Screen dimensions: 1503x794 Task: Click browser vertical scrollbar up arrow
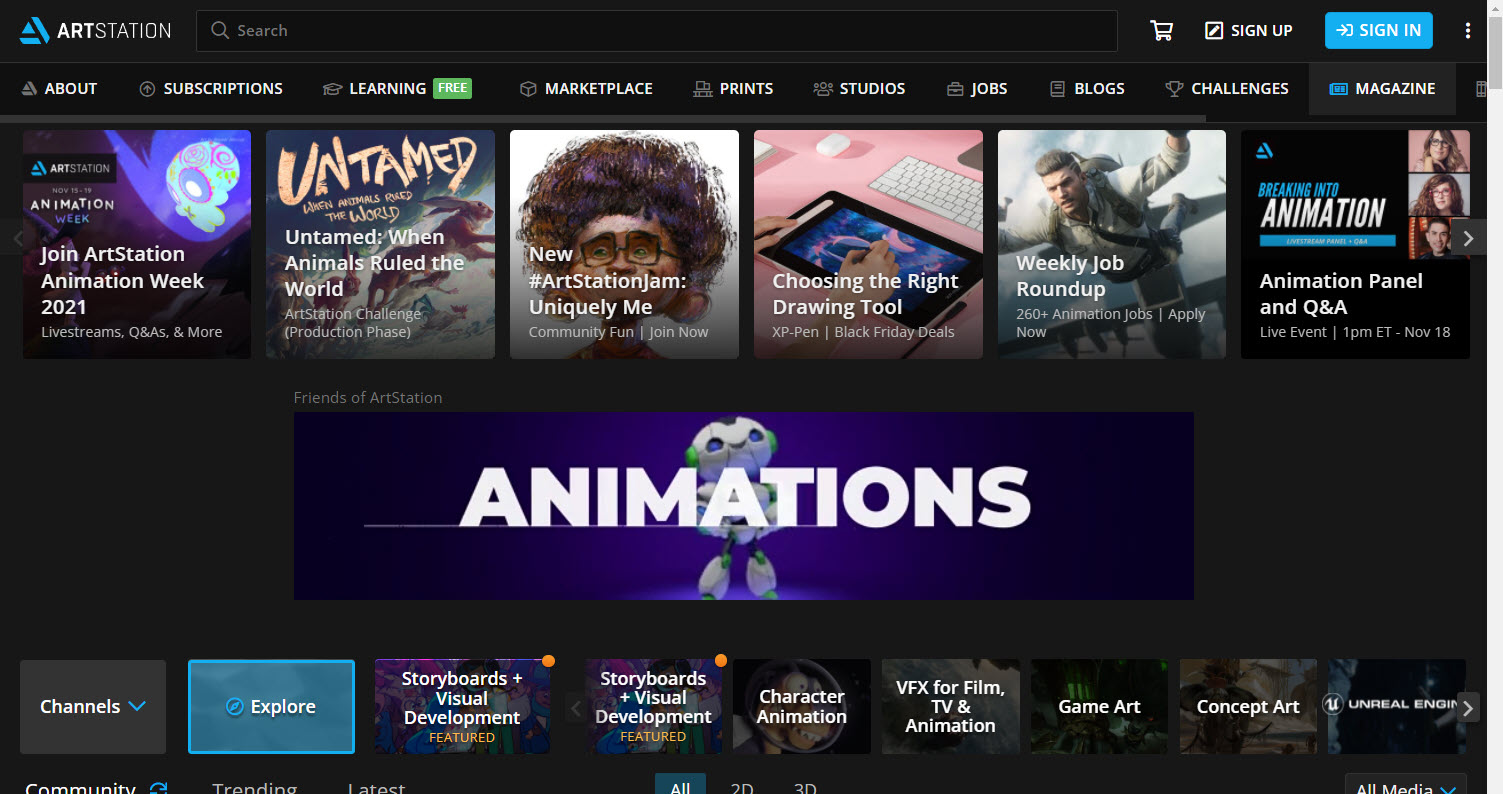point(1494,8)
